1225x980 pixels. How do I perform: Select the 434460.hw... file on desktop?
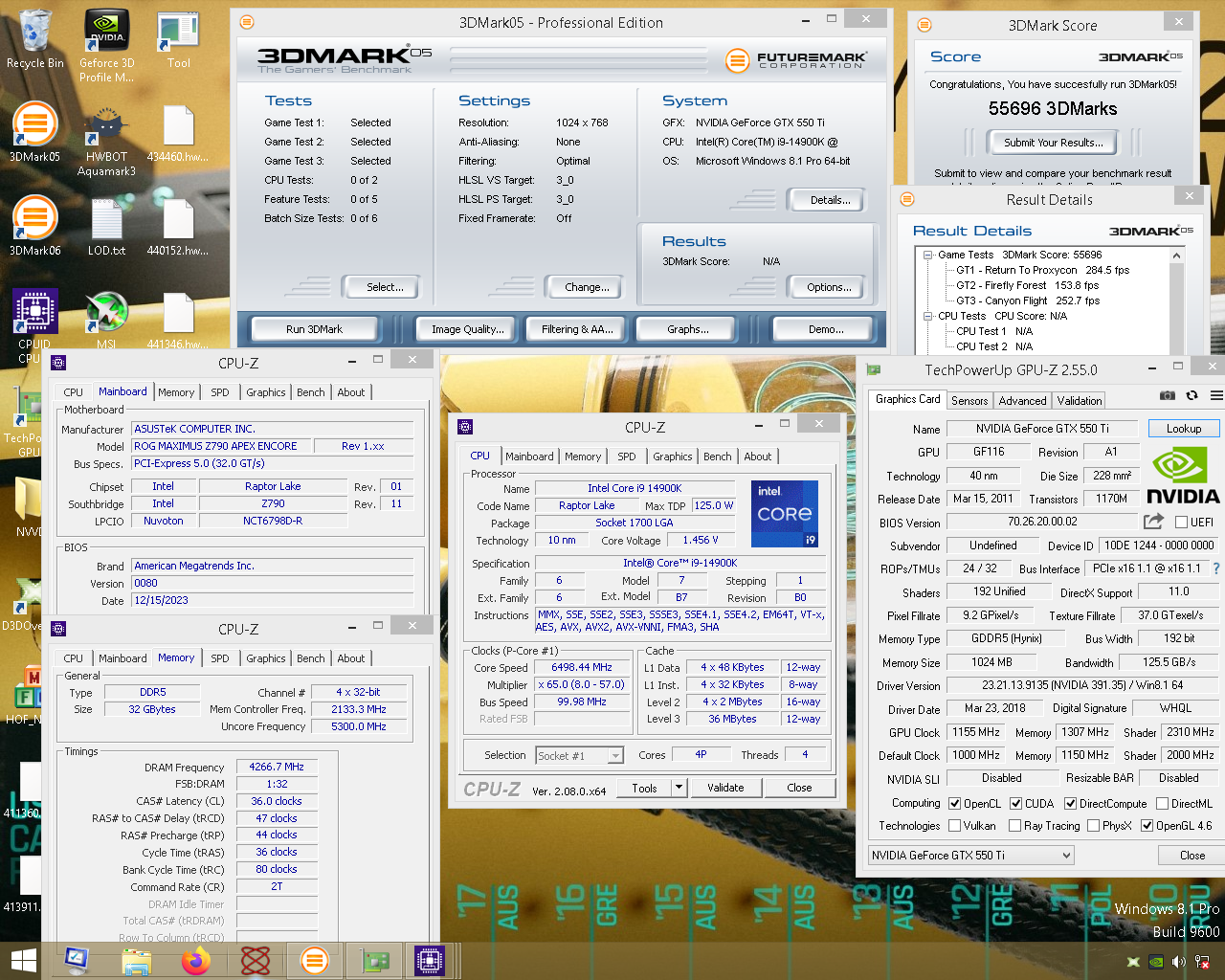[x=178, y=134]
